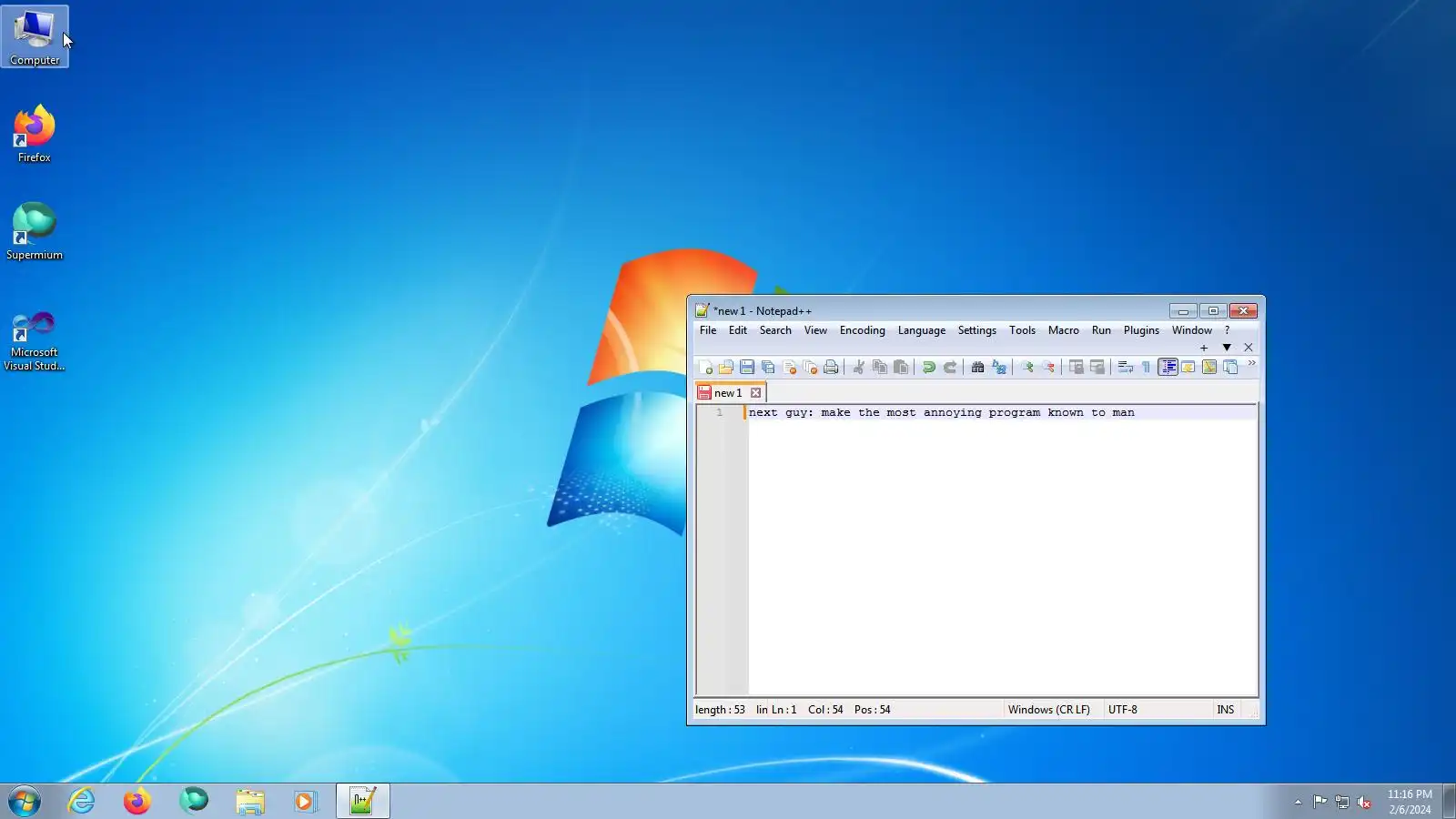Open the Edit menu
Image resolution: width=1456 pixels, height=819 pixels.
[x=738, y=330]
